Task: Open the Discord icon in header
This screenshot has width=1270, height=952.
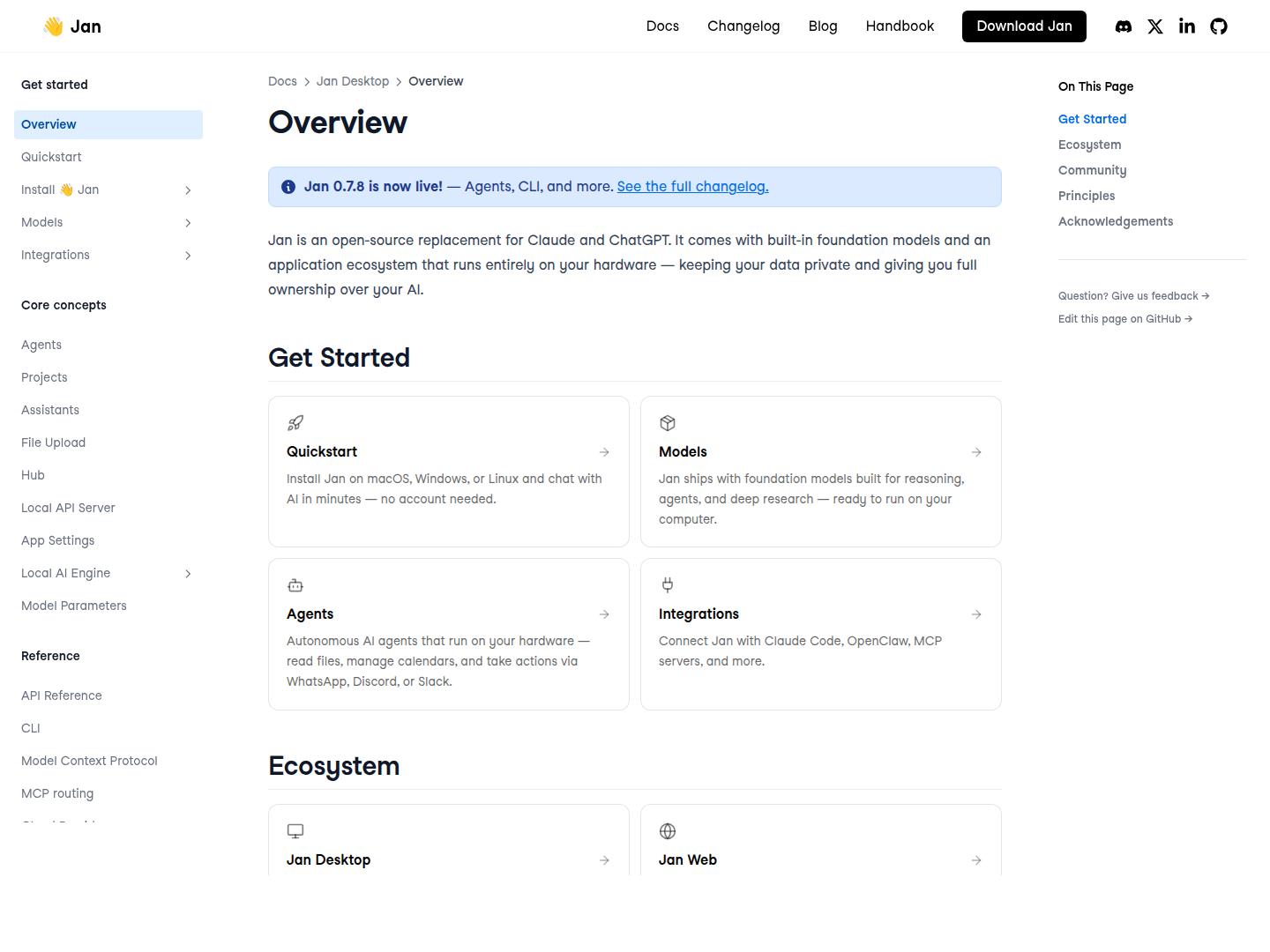Action: (x=1124, y=26)
